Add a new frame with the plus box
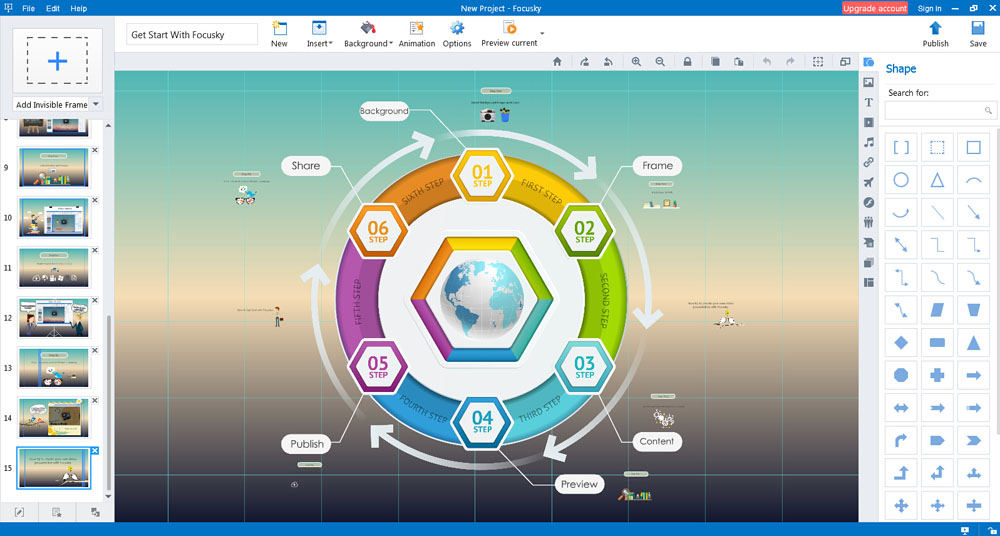1000x536 pixels. 57,61
